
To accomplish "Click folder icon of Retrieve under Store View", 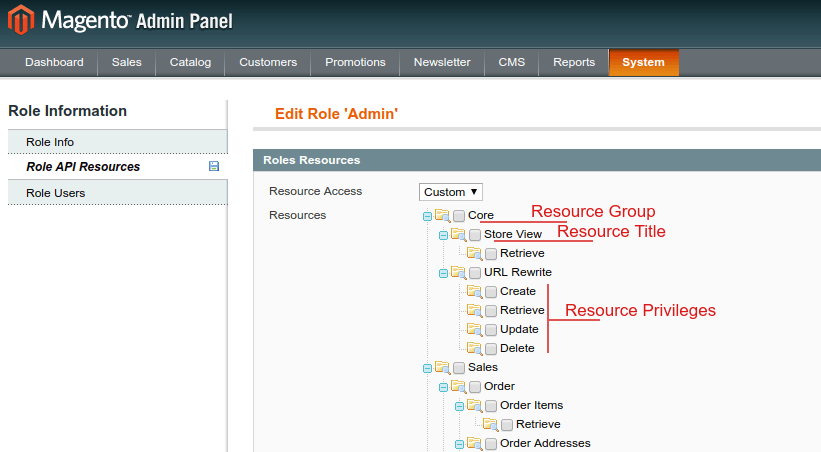I will pyautogui.click(x=474, y=253).
